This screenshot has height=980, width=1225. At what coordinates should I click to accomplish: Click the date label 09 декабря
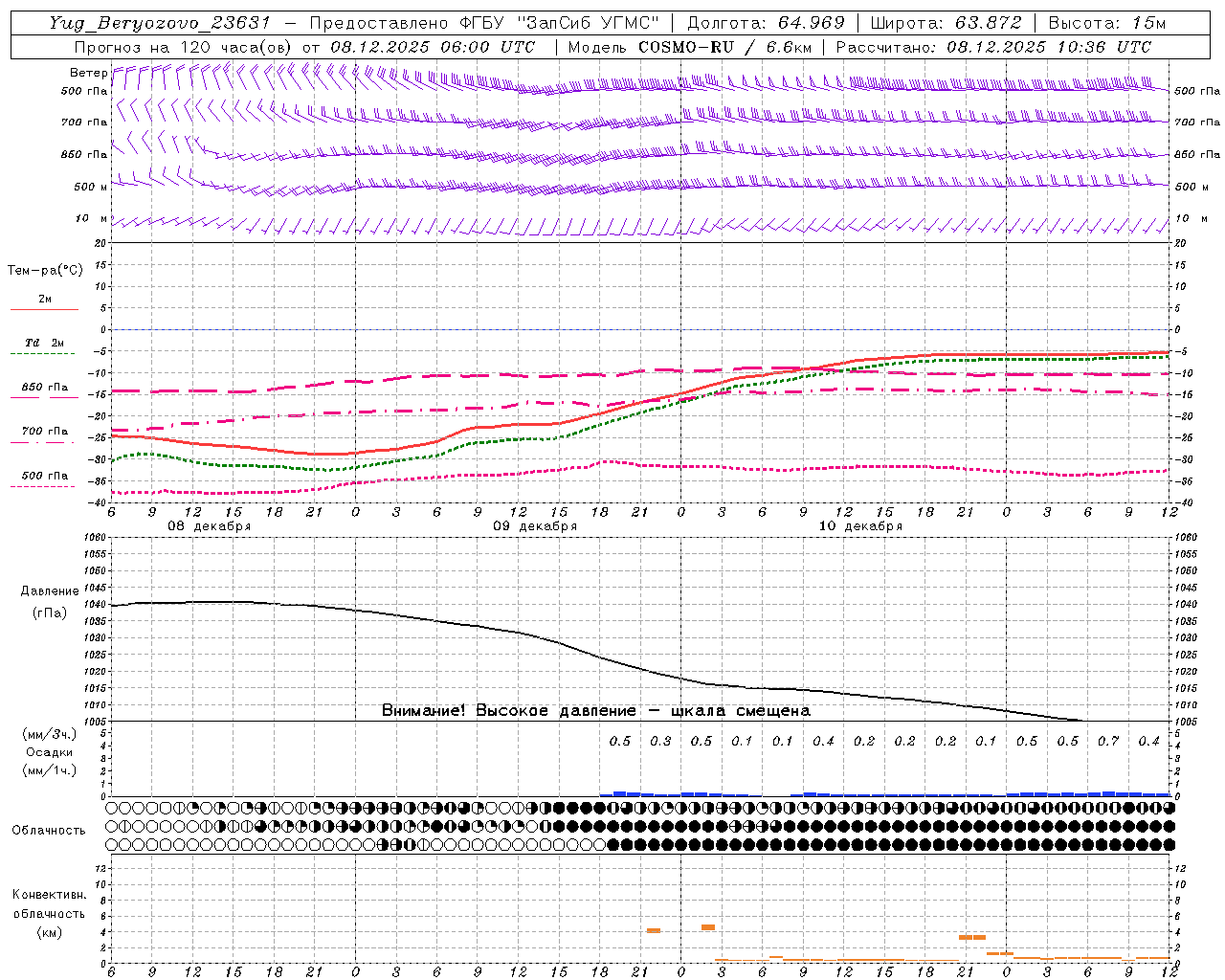[535, 526]
